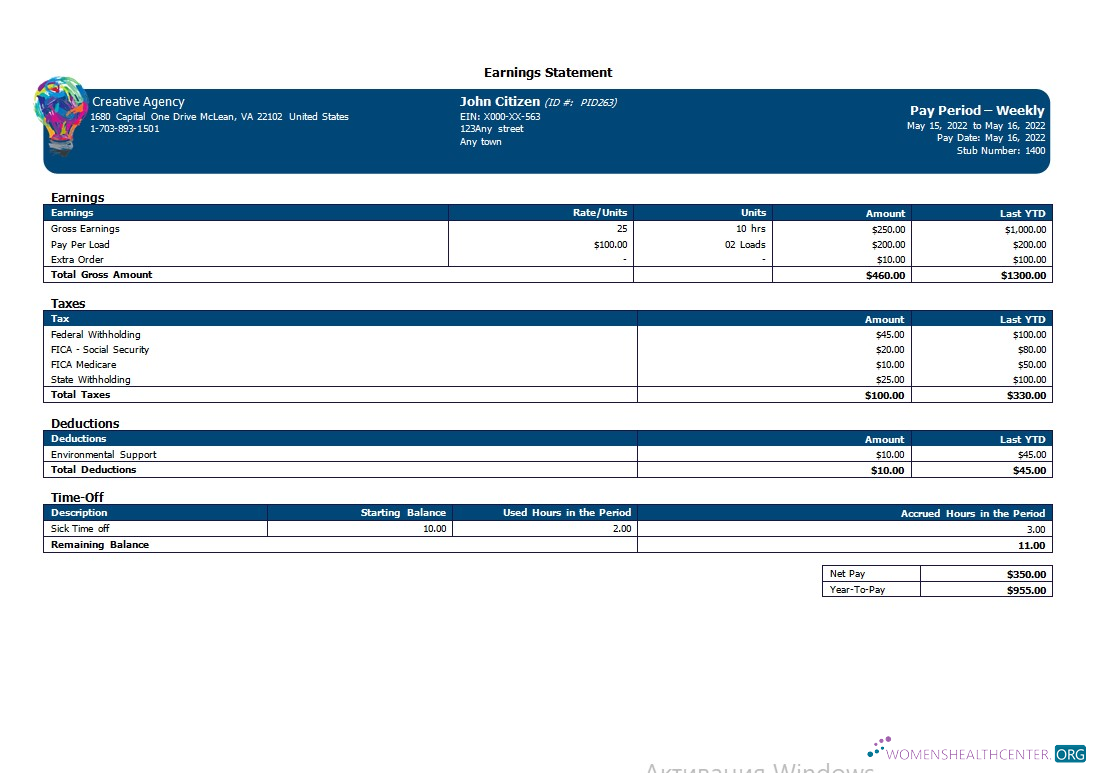The height and width of the screenshot is (773, 1096).
Task: Click the Rate/Units column header
Action: pyautogui.click(x=600, y=212)
